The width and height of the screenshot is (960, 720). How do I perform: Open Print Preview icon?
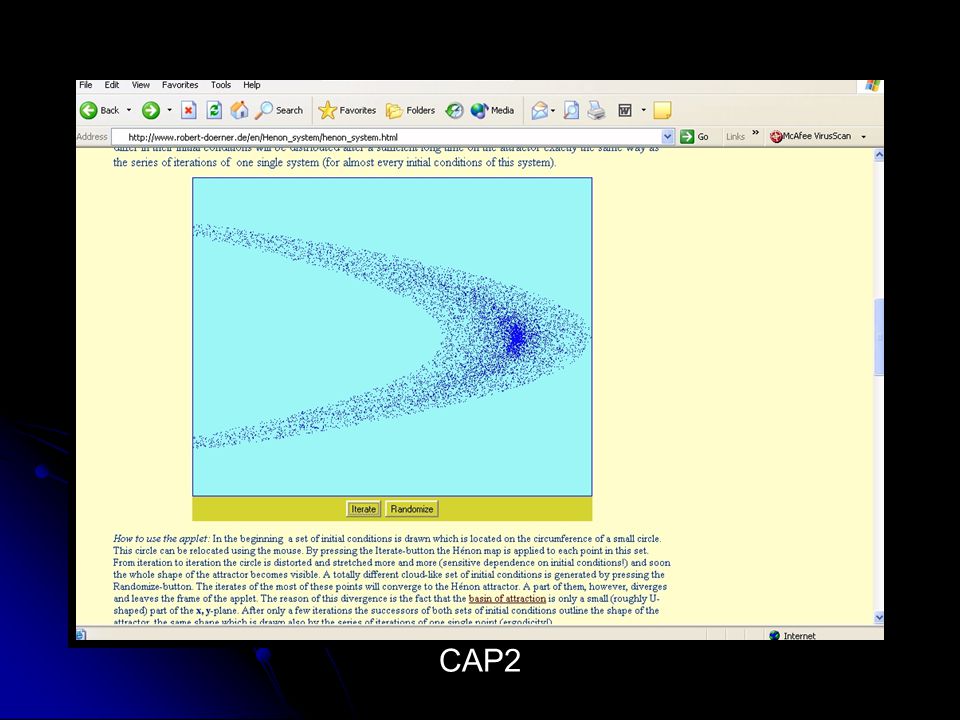tap(571, 110)
